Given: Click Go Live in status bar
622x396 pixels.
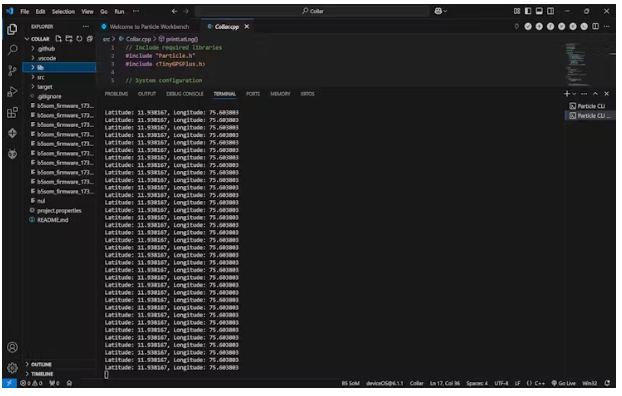Looking at the screenshot, I should 564,383.
